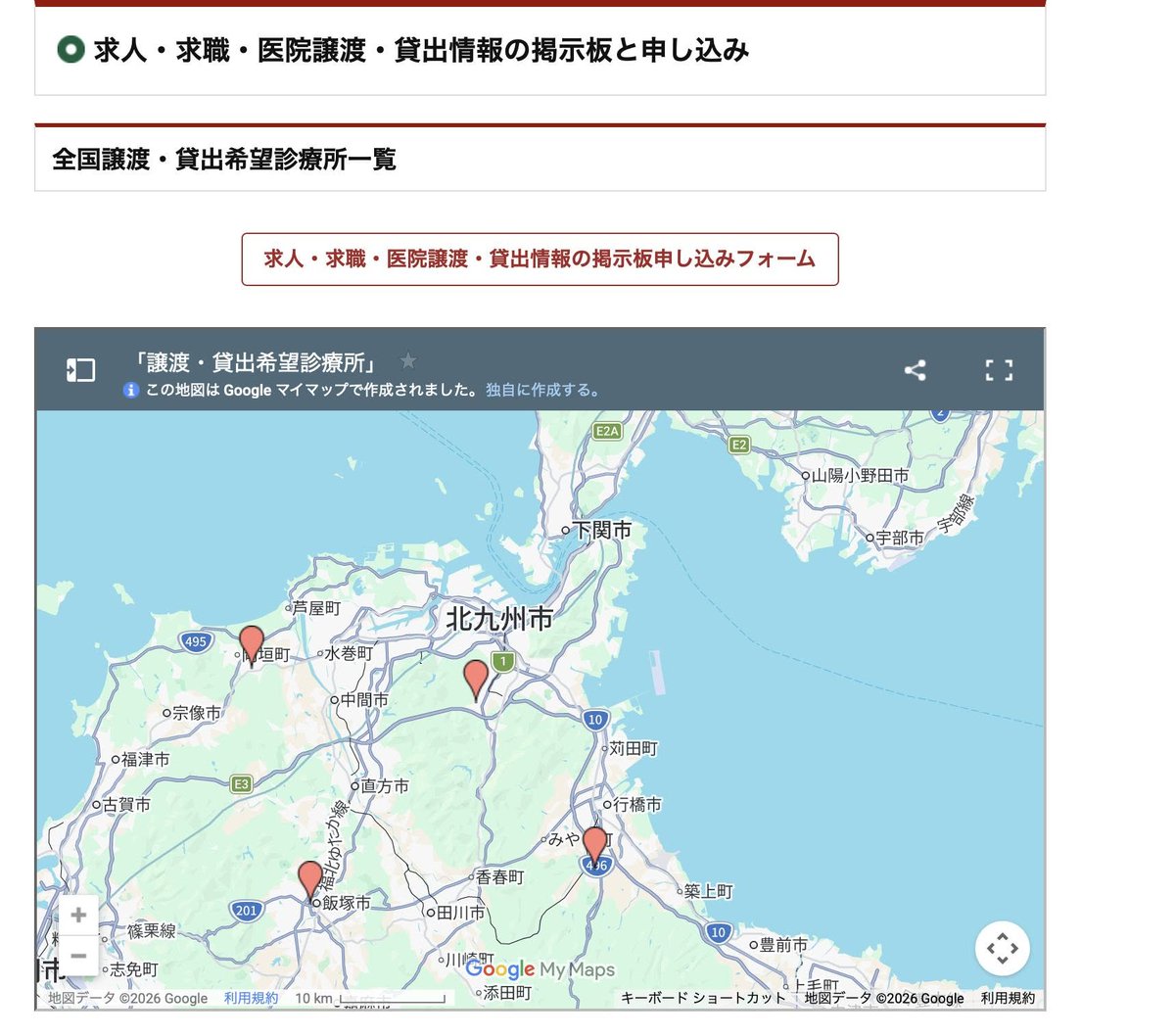Click the 古賀市 map label
The width and height of the screenshot is (1175, 1036).
pos(126,805)
